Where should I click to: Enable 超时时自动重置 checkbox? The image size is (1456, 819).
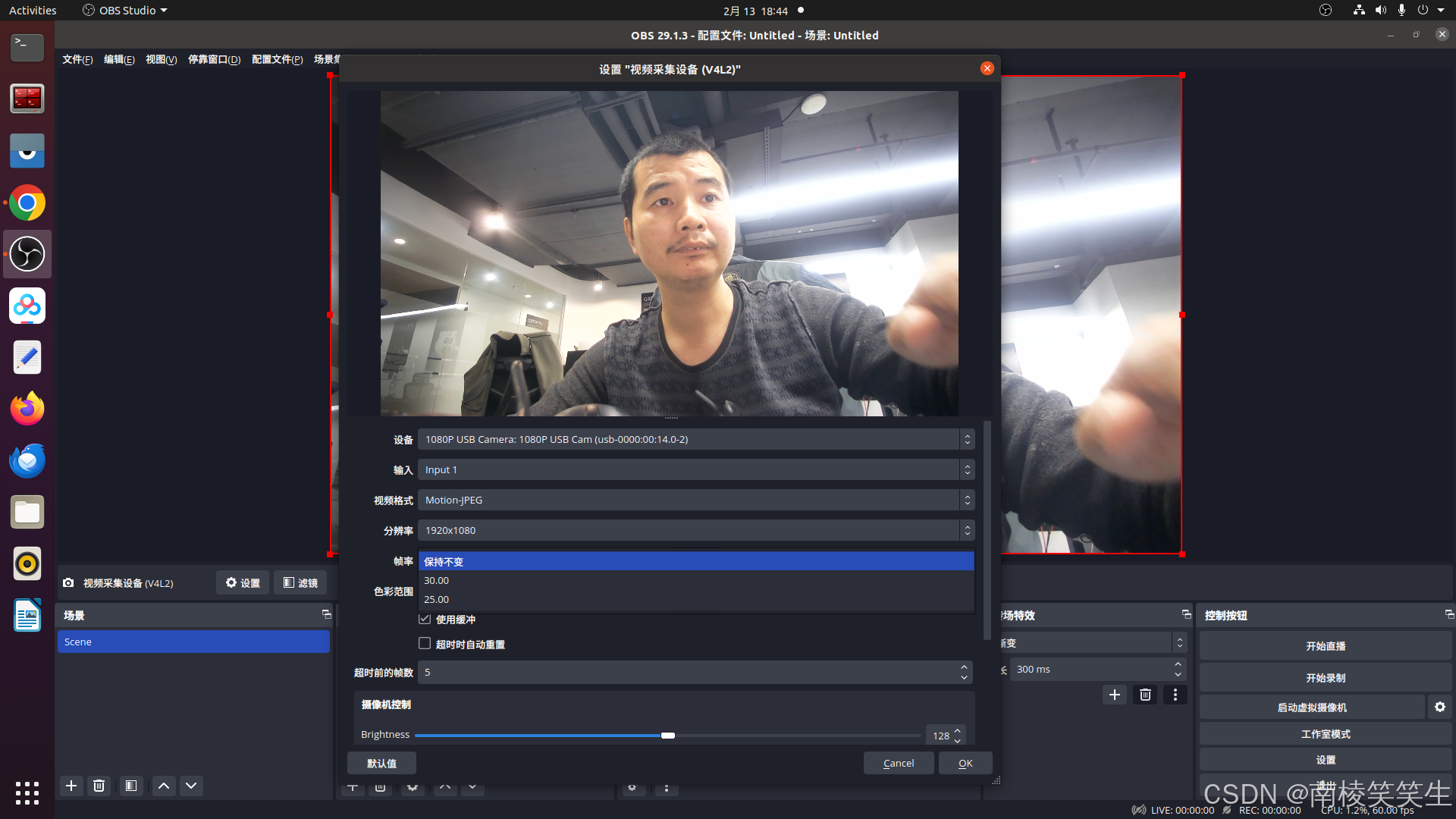(x=425, y=644)
